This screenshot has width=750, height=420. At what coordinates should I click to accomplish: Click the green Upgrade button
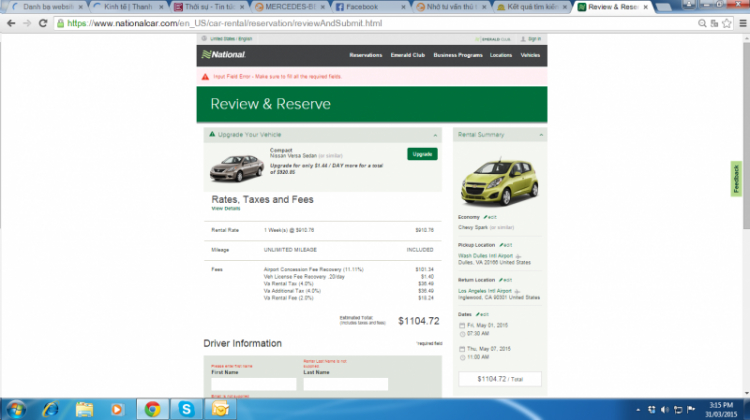(x=422, y=154)
